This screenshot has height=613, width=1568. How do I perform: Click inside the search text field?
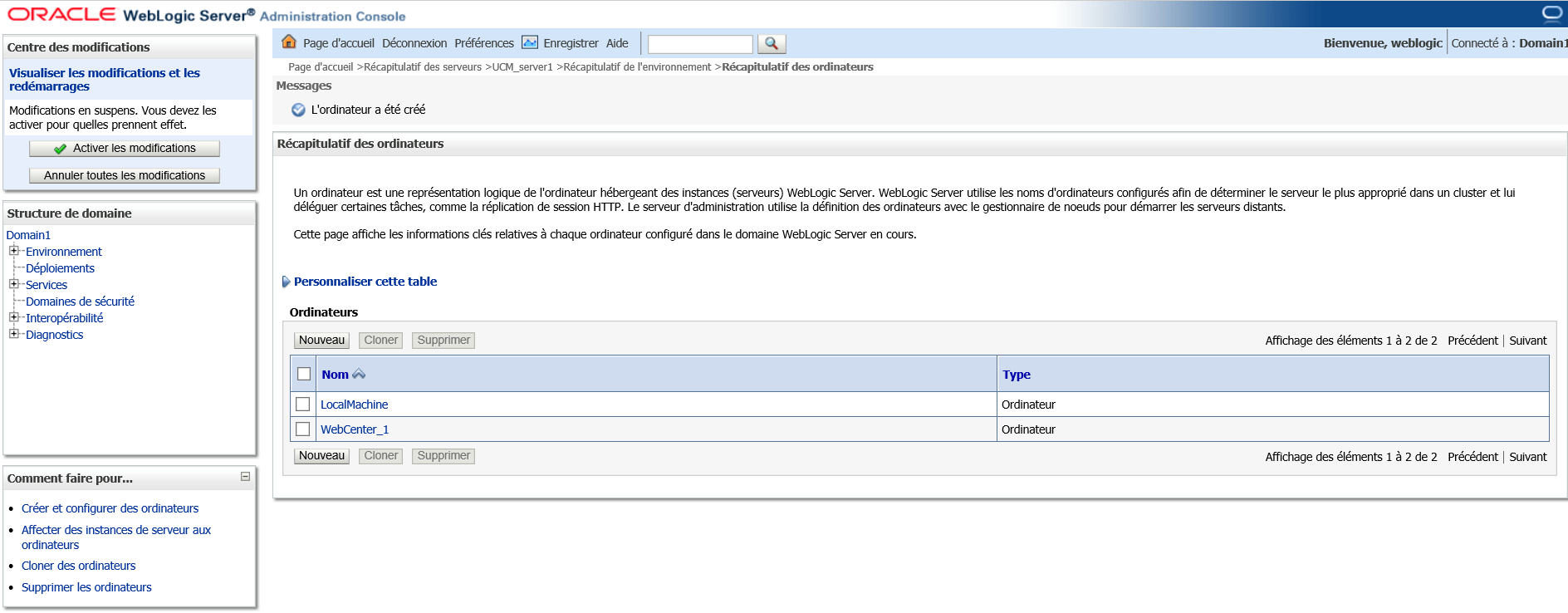[699, 44]
